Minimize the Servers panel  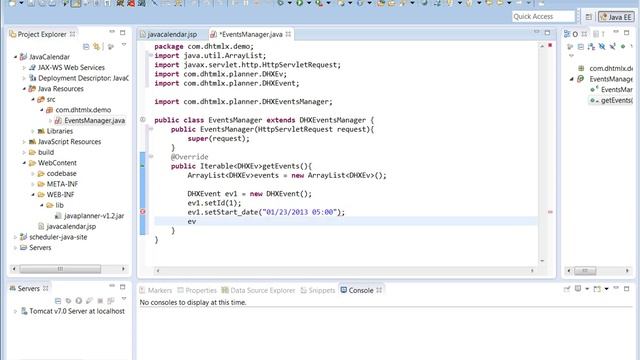click(112, 286)
